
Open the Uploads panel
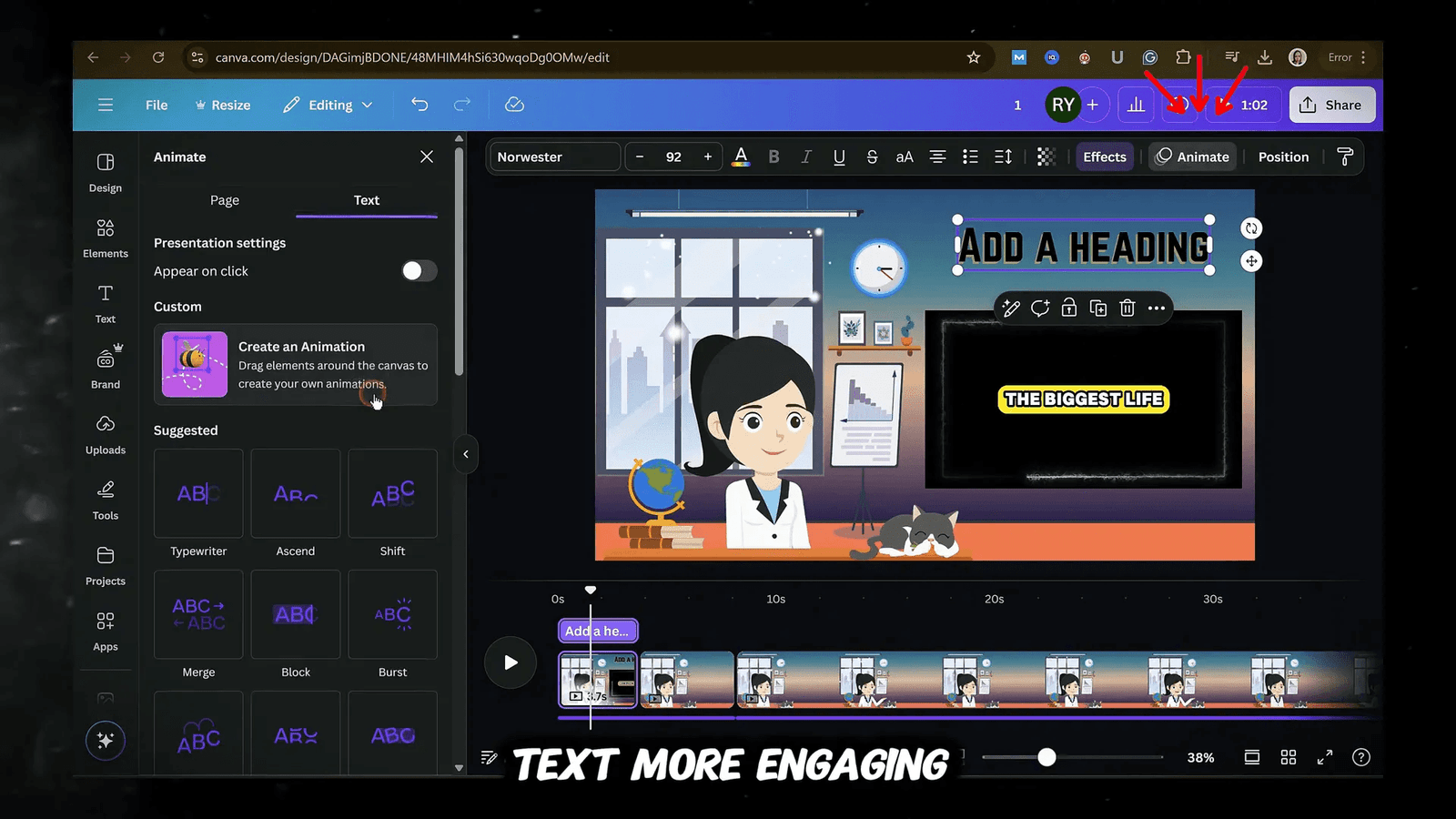click(105, 434)
